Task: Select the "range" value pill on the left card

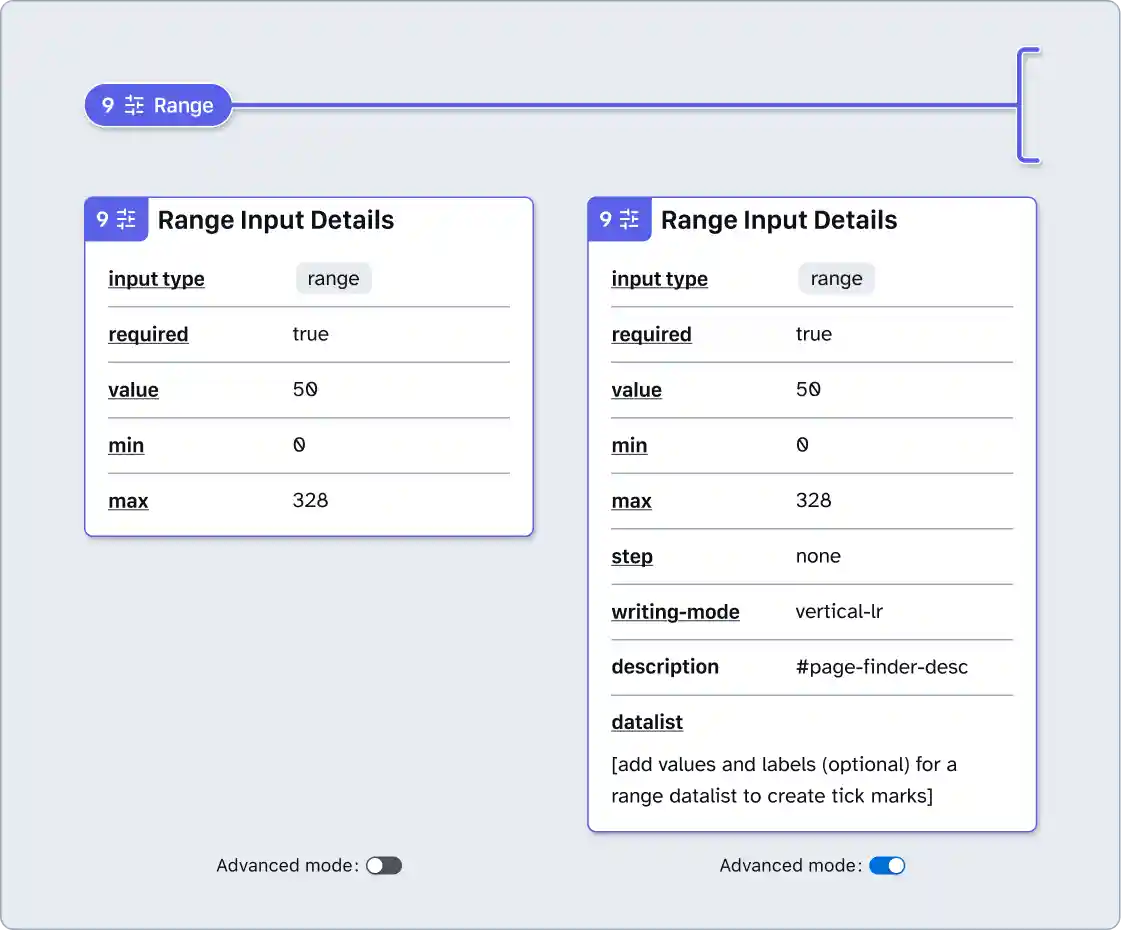Action: pos(333,279)
